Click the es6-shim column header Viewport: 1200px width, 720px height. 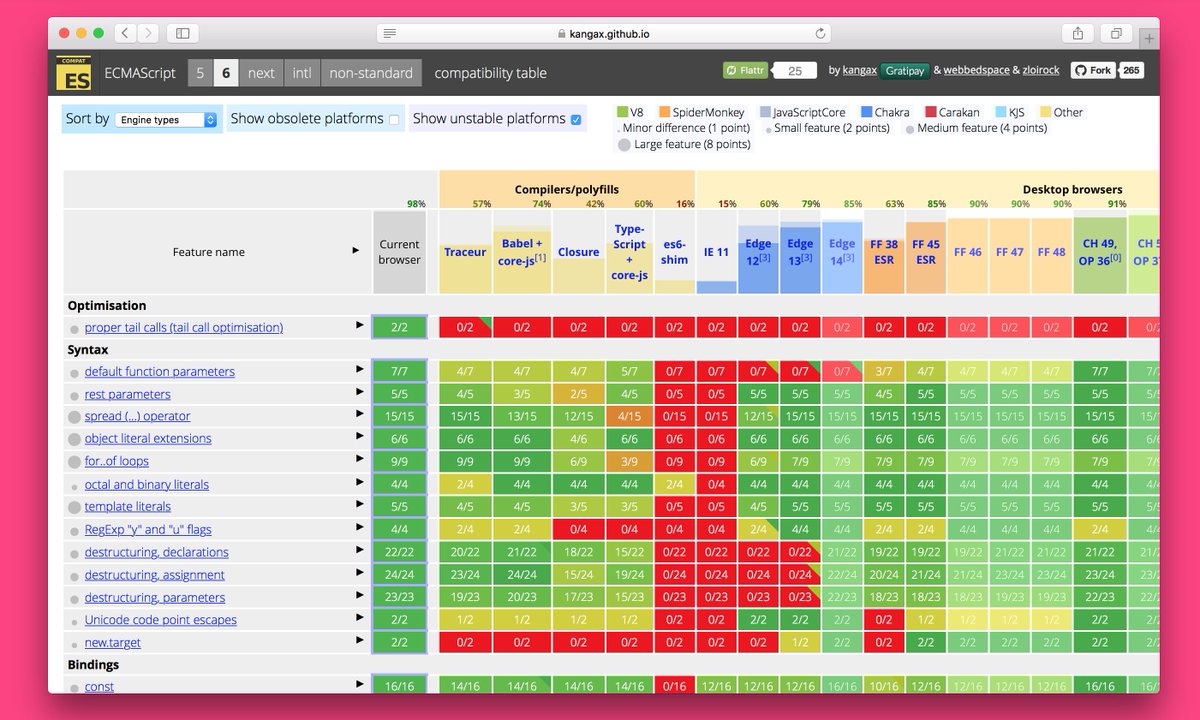click(x=675, y=252)
